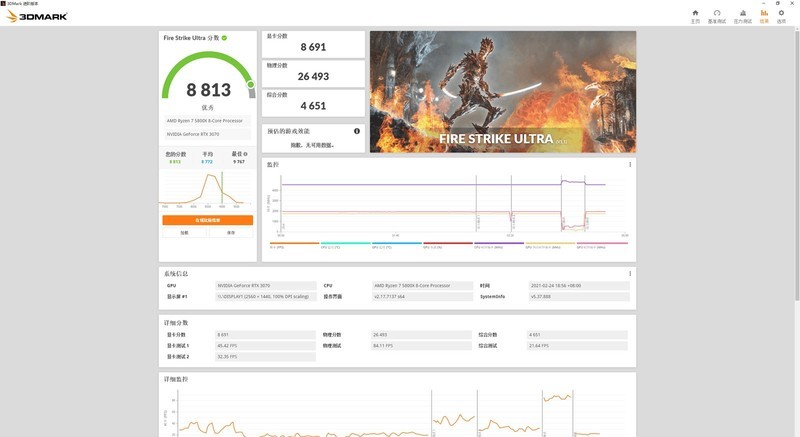Toggle the blue GPU temperature legend
The height and width of the screenshot is (437, 800).
pos(396,245)
